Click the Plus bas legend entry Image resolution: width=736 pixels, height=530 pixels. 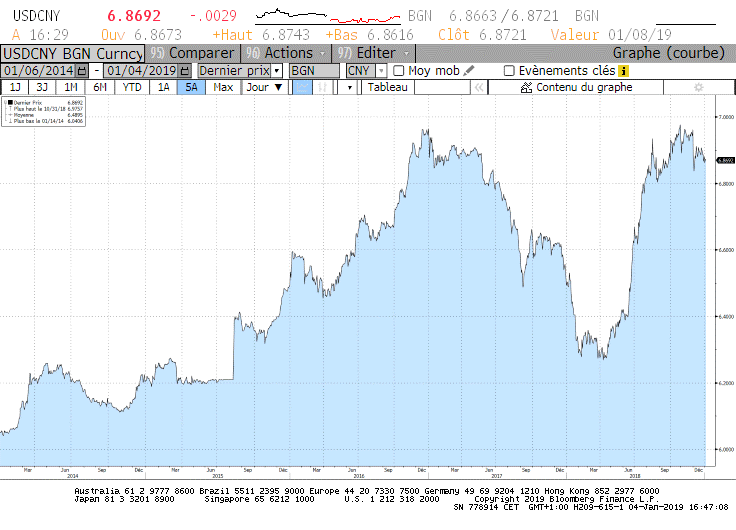tap(44, 121)
